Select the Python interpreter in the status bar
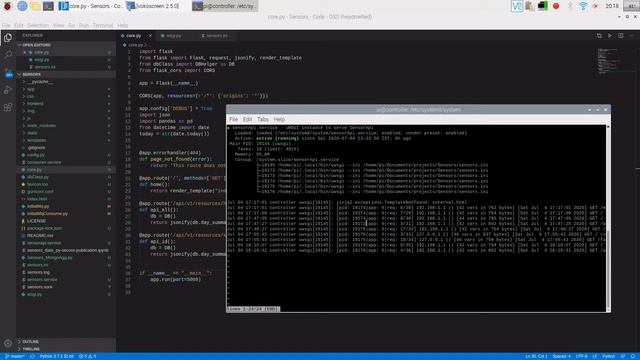This screenshot has height=360, width=640. [56, 356]
